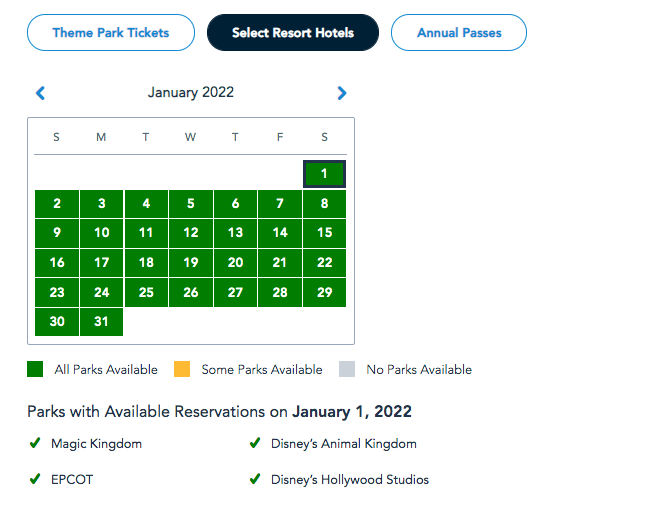The width and height of the screenshot is (650, 505).
Task: Click Disney's Animal Kingdom checkmark icon
Action: click(x=255, y=443)
